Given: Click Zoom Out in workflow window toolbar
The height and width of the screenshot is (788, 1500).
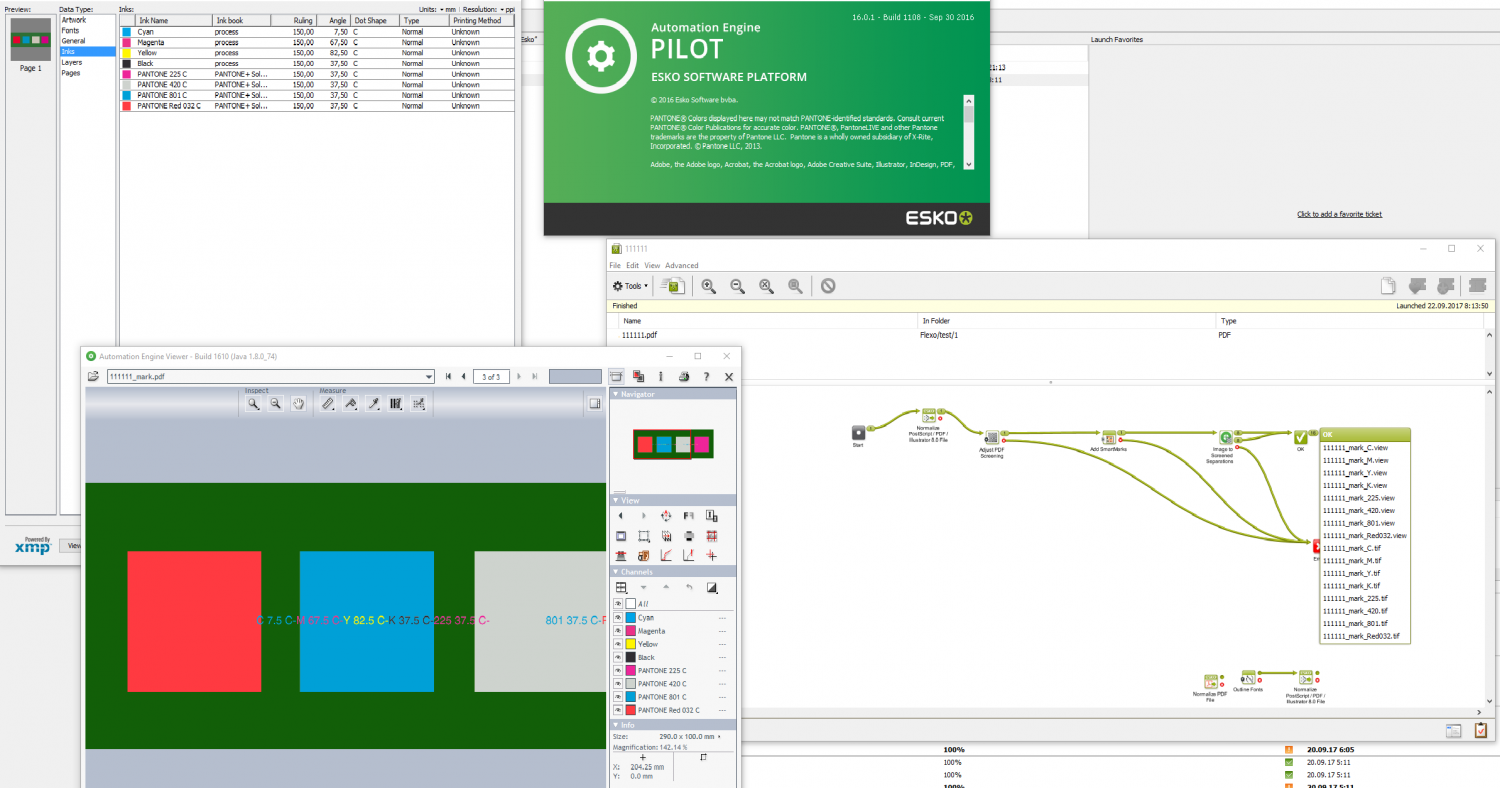Looking at the screenshot, I should [738, 286].
